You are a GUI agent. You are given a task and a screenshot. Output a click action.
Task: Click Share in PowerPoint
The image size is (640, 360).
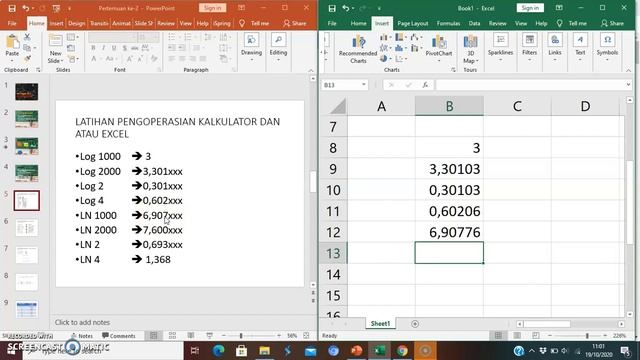click(x=295, y=23)
